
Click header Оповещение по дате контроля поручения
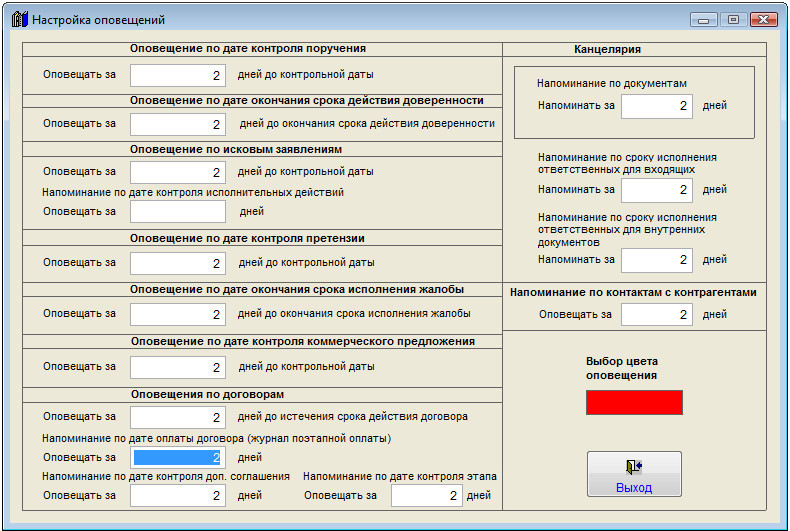[x=248, y=48]
